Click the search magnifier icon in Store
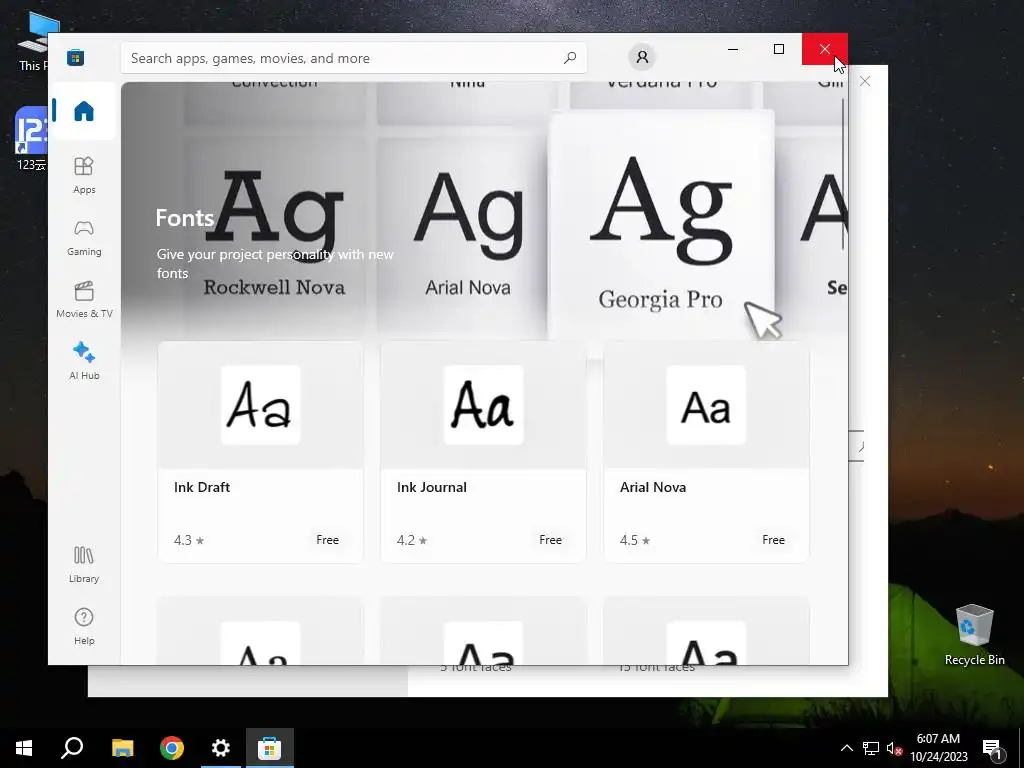Screen dimensions: 1024x768 pyautogui.click(x=569, y=58)
